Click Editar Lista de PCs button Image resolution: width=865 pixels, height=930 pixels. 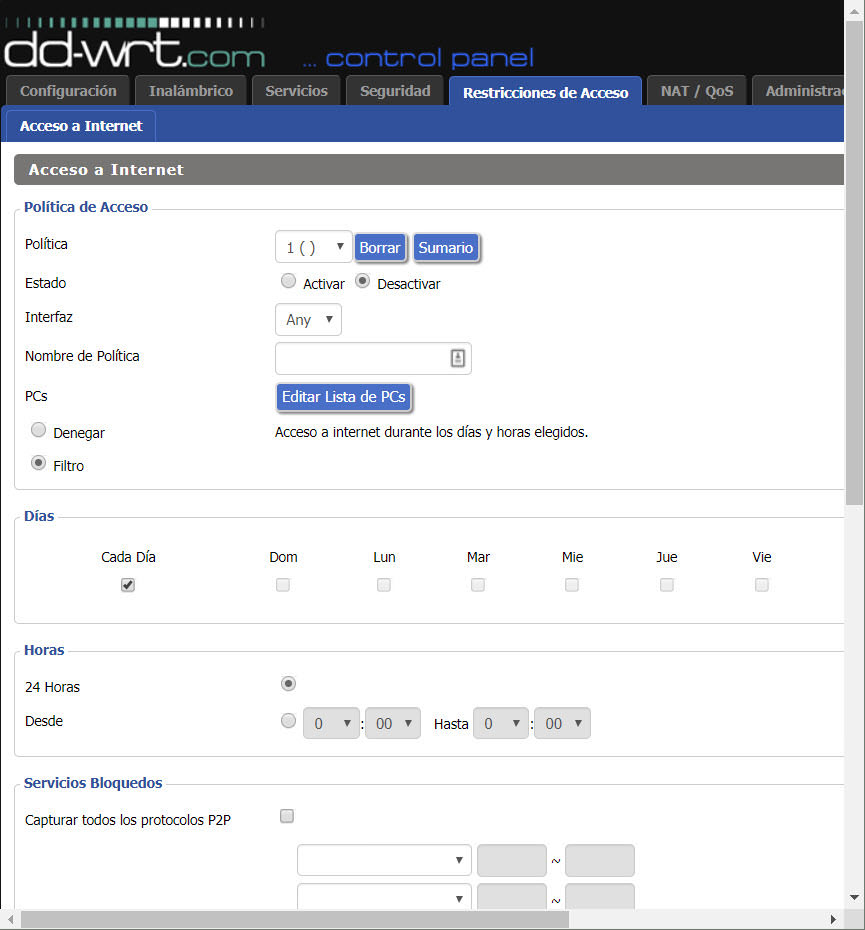coord(344,397)
